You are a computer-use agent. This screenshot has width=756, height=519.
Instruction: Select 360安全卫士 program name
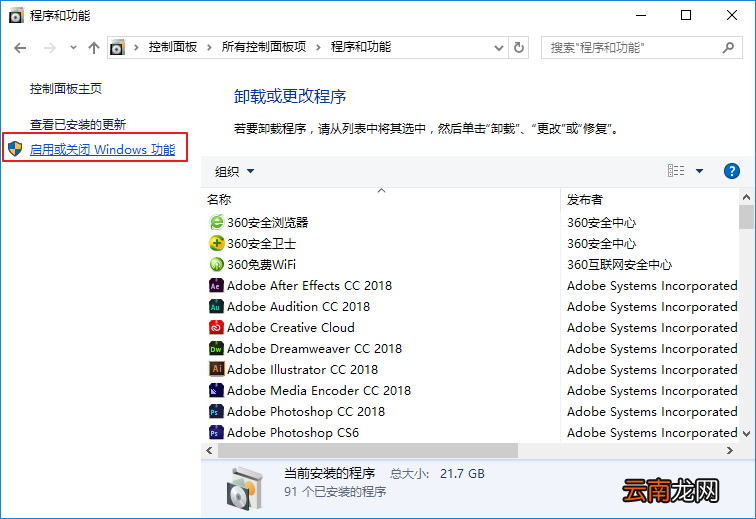(261, 243)
